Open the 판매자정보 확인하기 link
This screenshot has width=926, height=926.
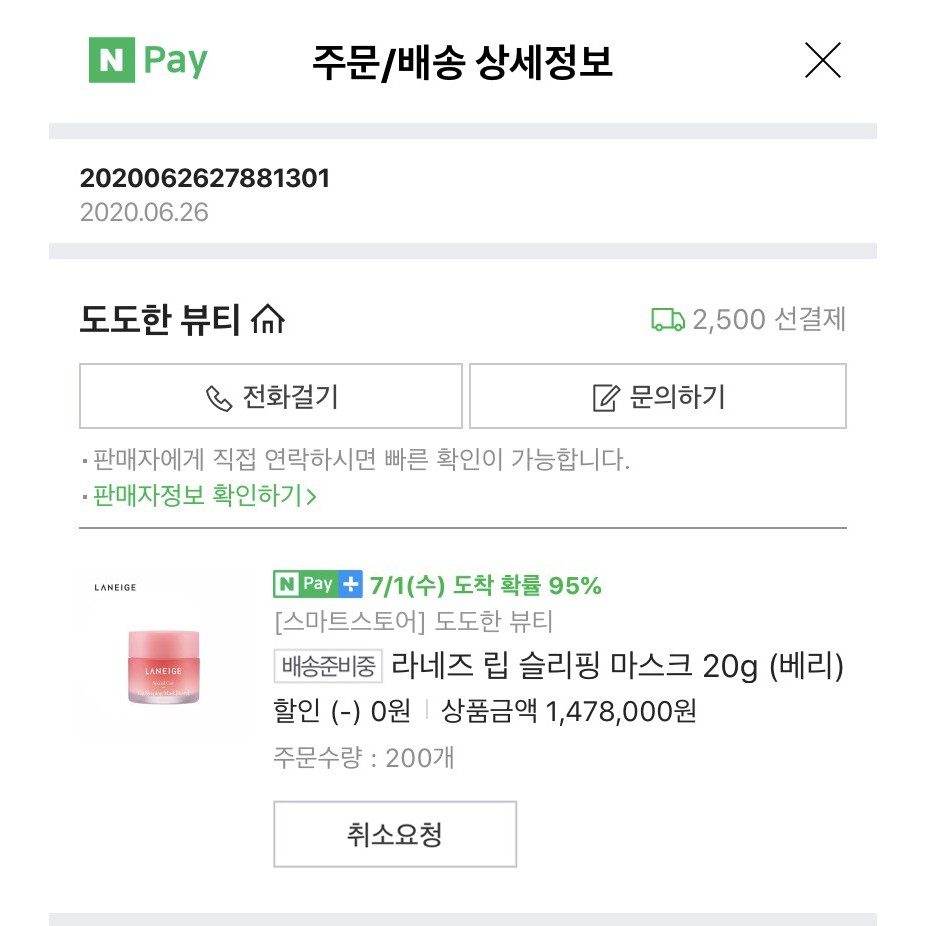(x=204, y=495)
